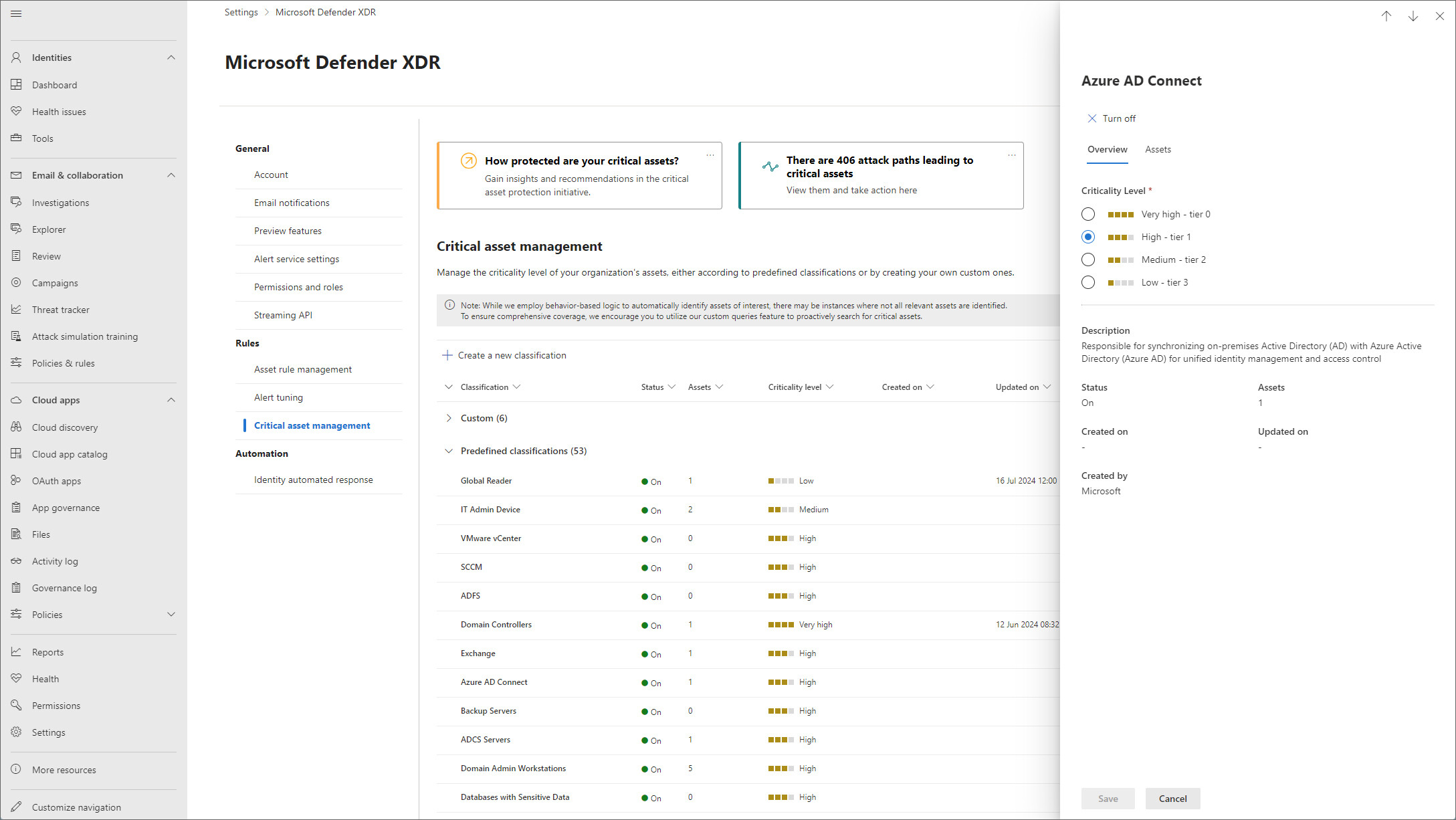Click the Permissions key icon
1456x820 pixels.
pos(16,706)
